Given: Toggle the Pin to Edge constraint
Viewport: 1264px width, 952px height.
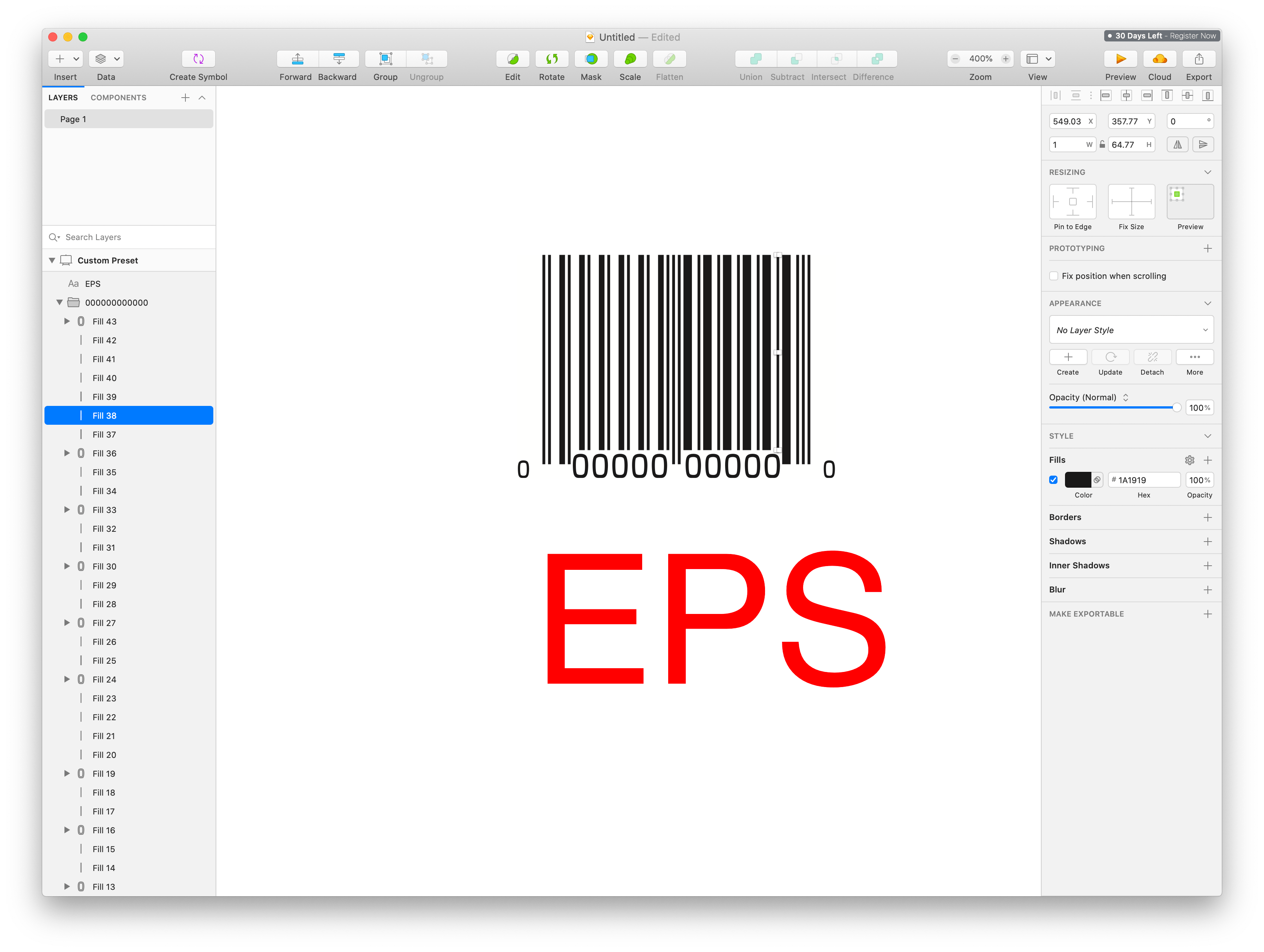Looking at the screenshot, I should coord(1073,202).
